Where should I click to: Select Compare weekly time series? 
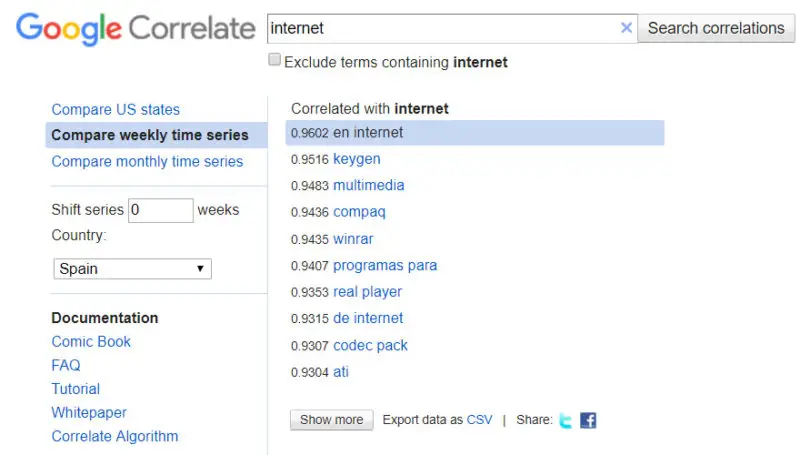point(150,135)
